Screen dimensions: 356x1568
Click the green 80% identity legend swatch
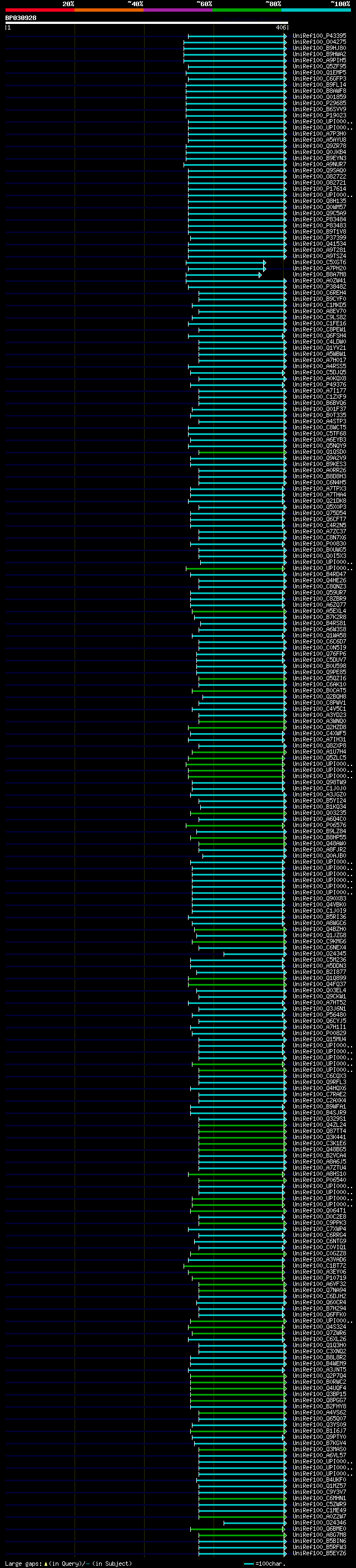(x=247, y=10)
